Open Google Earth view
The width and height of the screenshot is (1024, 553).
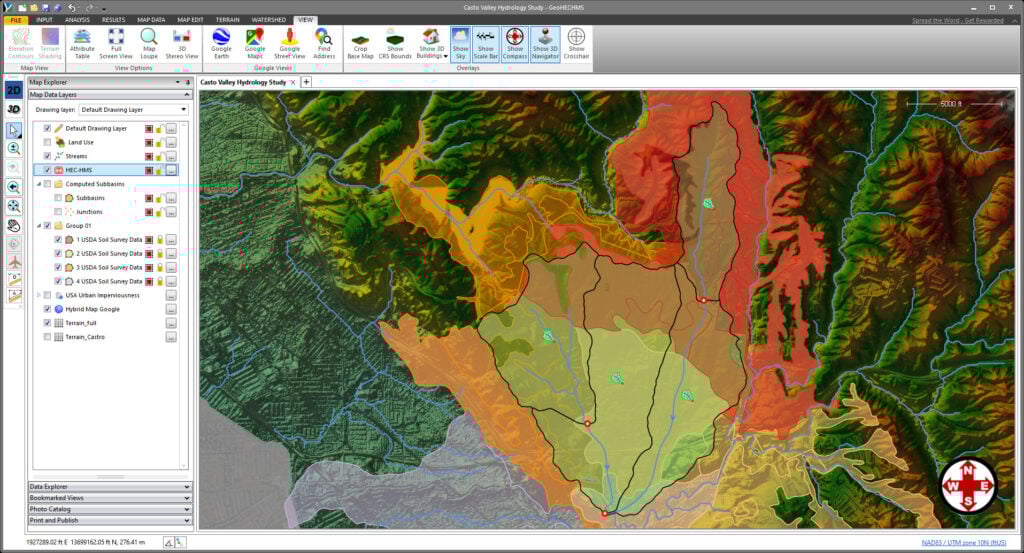221,44
